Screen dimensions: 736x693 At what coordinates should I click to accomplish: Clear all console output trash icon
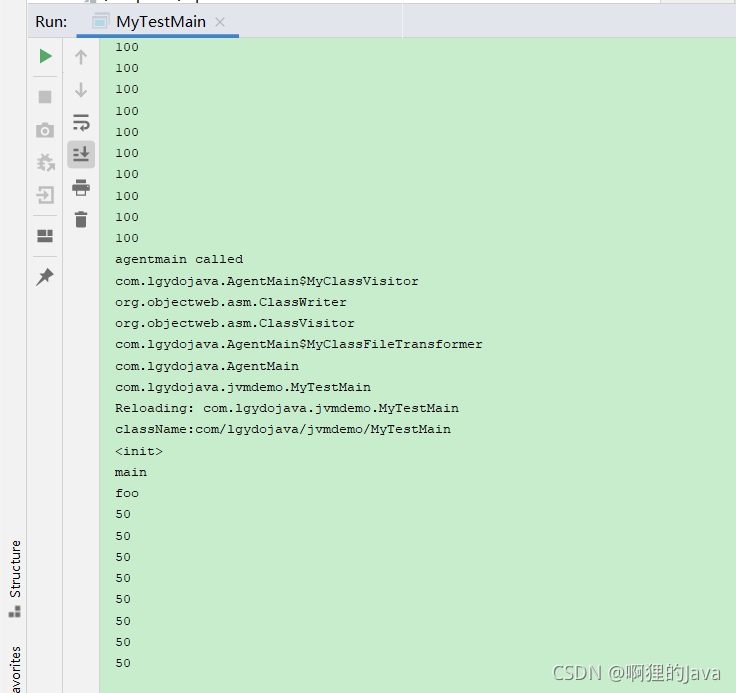tap(81, 219)
